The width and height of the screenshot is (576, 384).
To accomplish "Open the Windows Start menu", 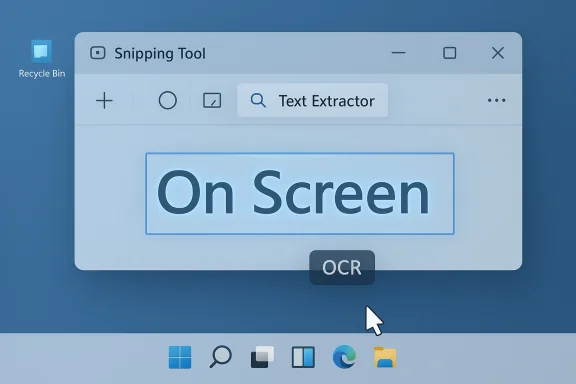I will coord(180,357).
